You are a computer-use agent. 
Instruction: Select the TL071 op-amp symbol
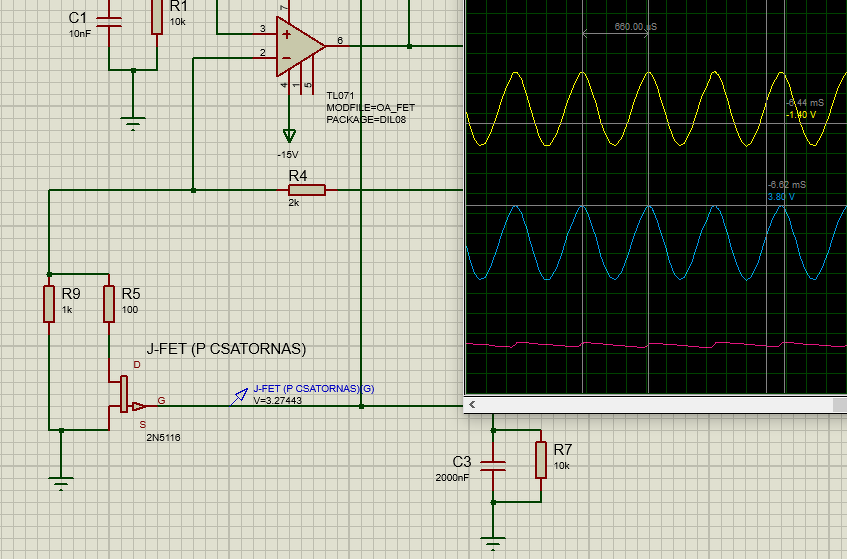click(x=300, y=46)
